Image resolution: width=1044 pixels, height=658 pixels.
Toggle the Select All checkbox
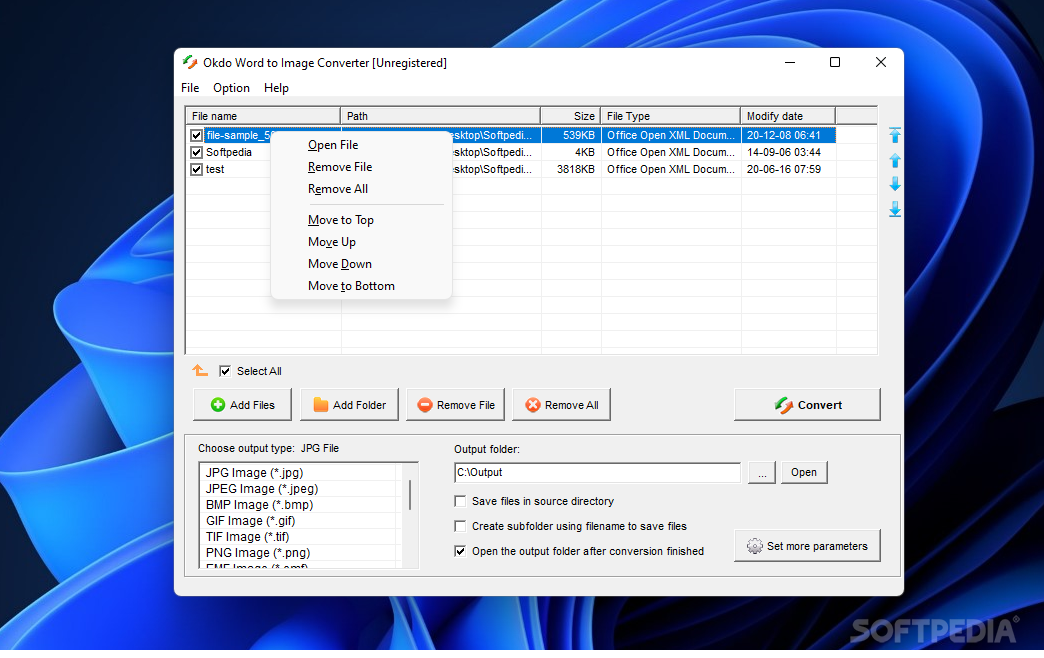tap(225, 371)
